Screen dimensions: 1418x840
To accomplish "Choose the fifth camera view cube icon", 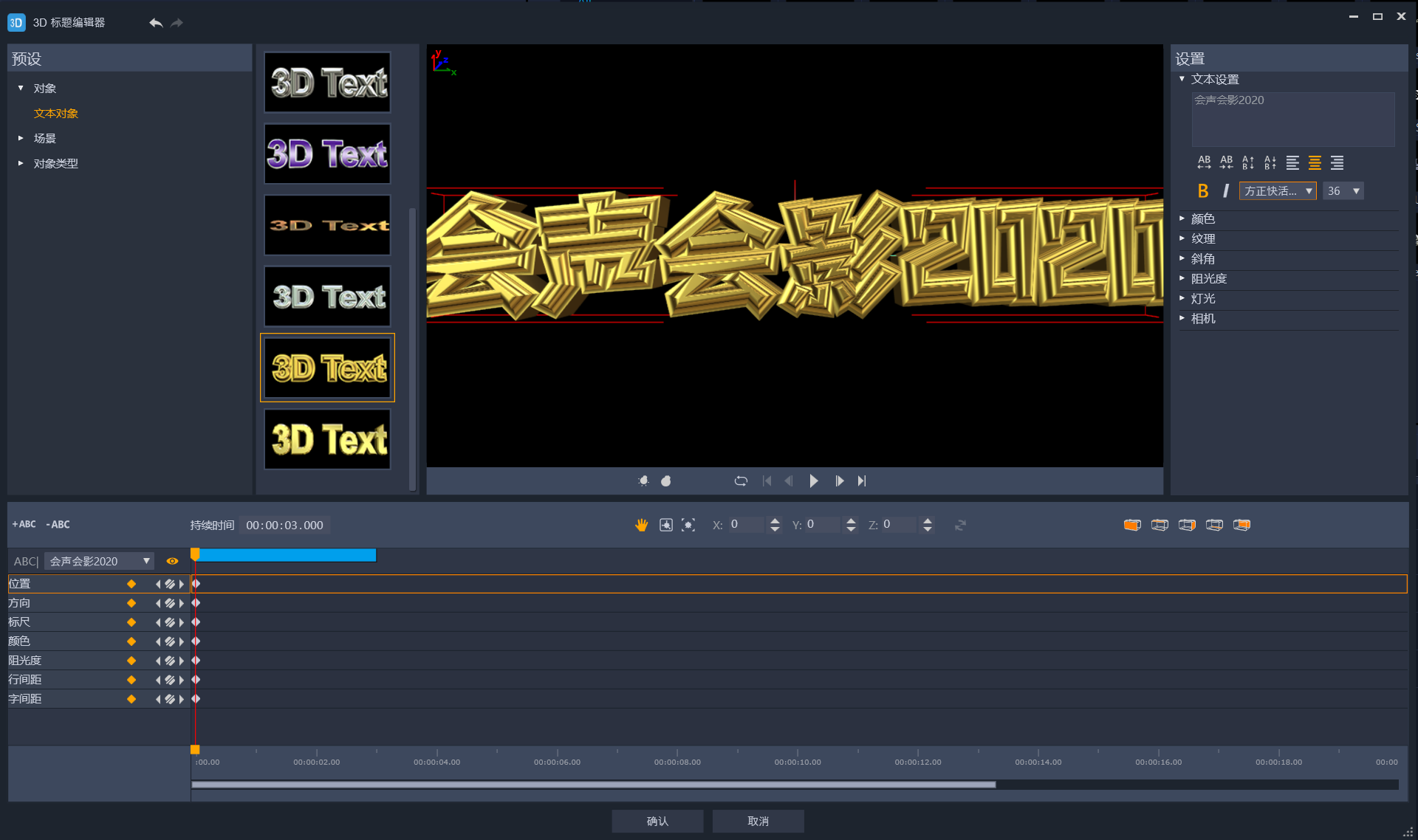I will [x=1241, y=525].
